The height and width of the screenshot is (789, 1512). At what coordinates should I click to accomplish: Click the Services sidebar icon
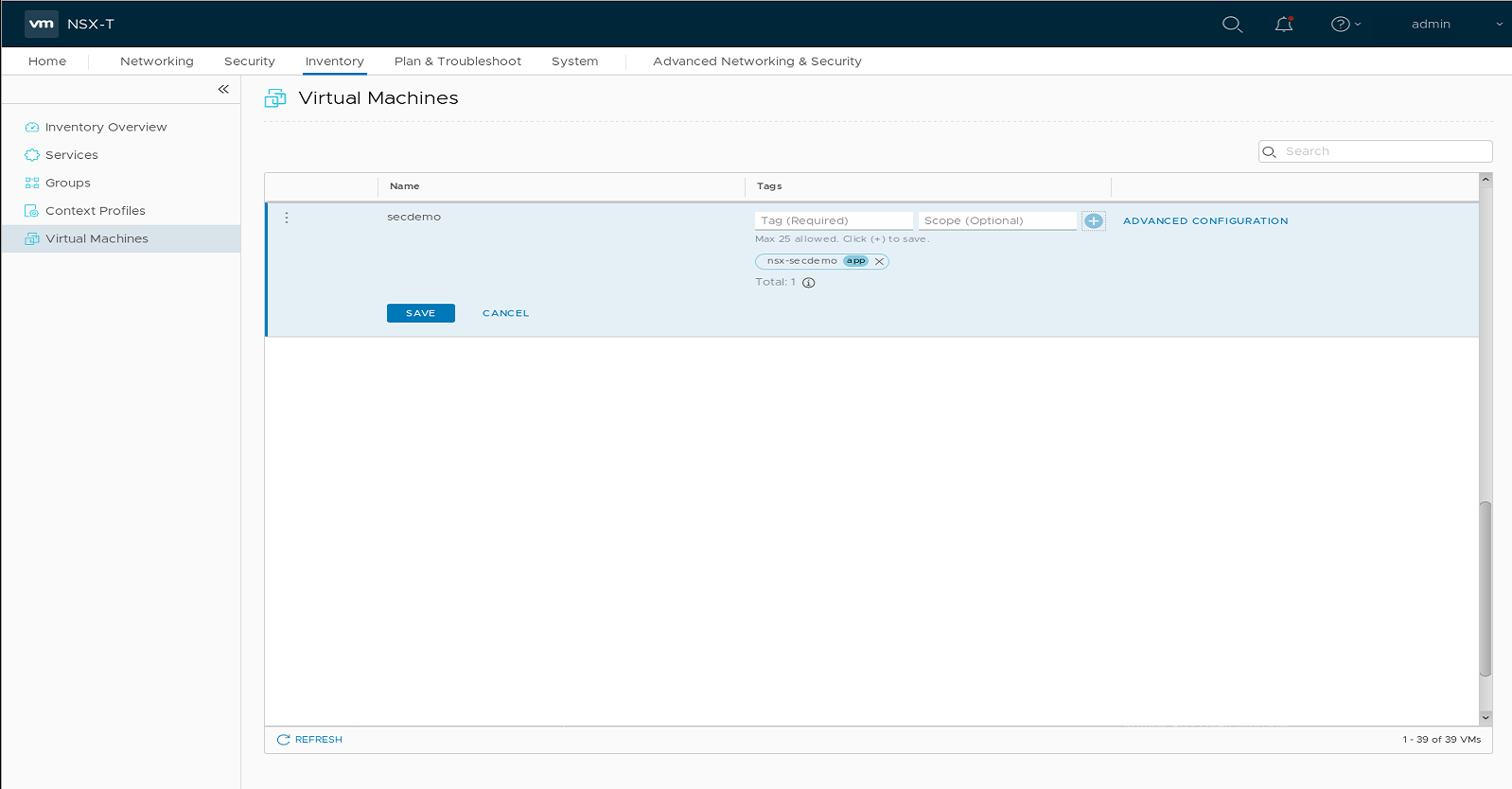[32, 155]
